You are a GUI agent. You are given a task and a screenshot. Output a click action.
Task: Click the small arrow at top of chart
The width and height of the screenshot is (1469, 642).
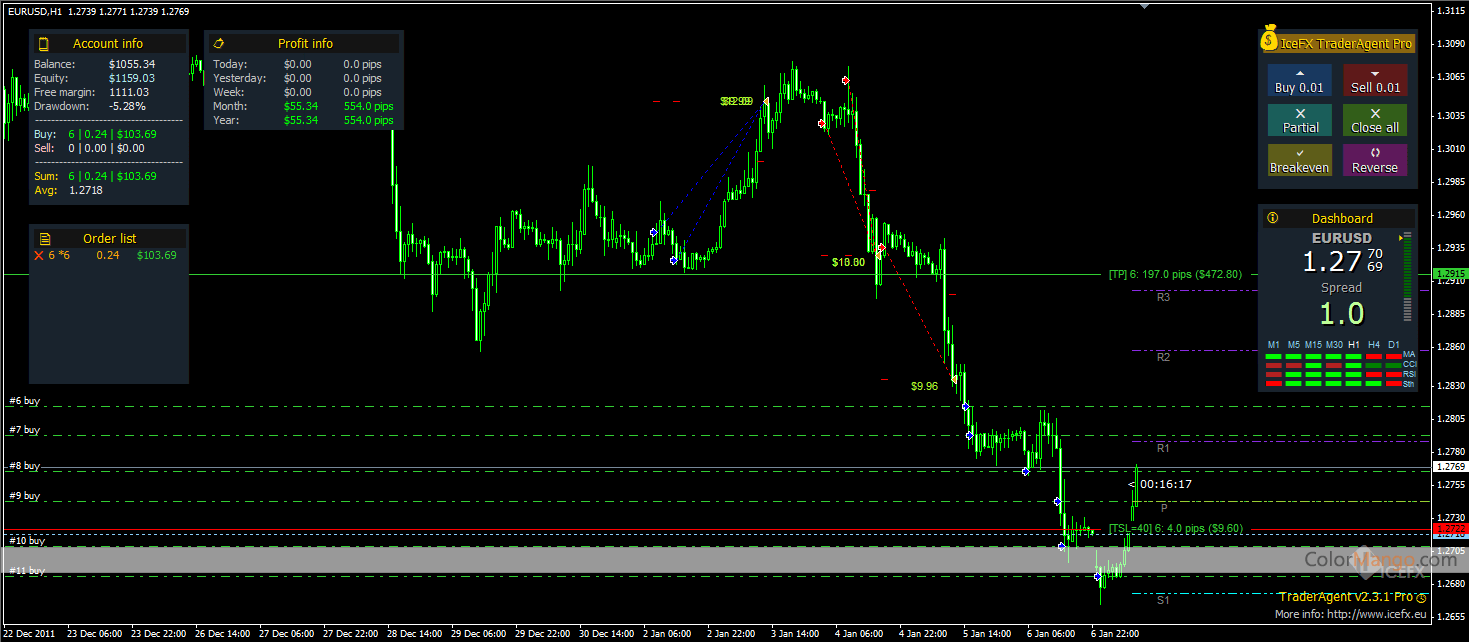pyautogui.click(x=1146, y=6)
